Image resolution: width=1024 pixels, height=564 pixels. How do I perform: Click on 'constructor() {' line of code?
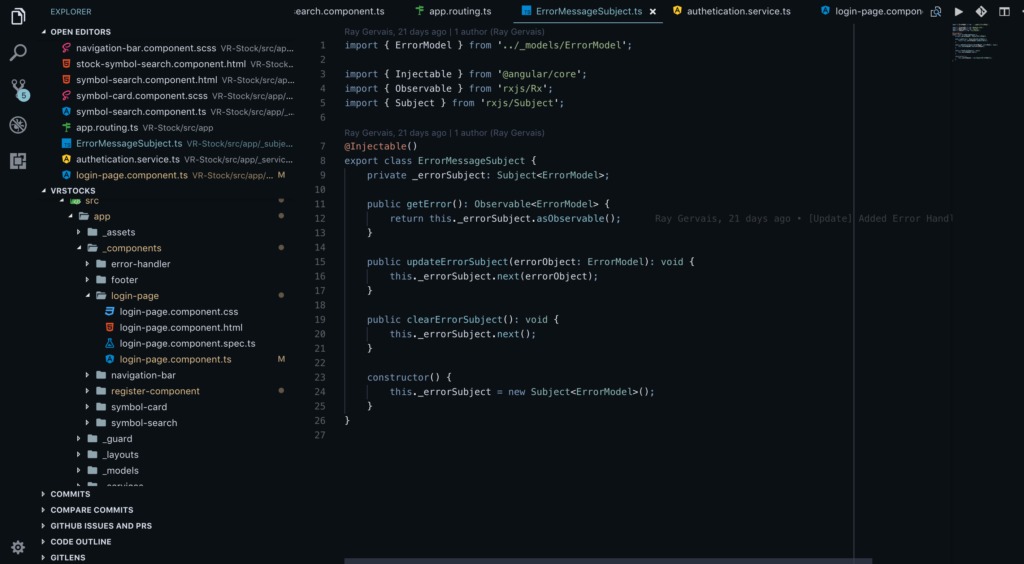[409, 377]
